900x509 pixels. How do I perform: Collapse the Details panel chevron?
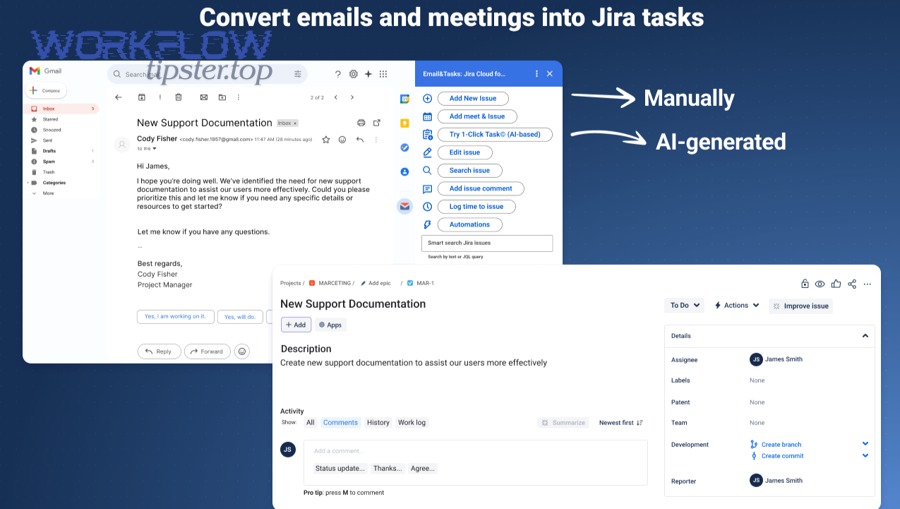click(865, 336)
